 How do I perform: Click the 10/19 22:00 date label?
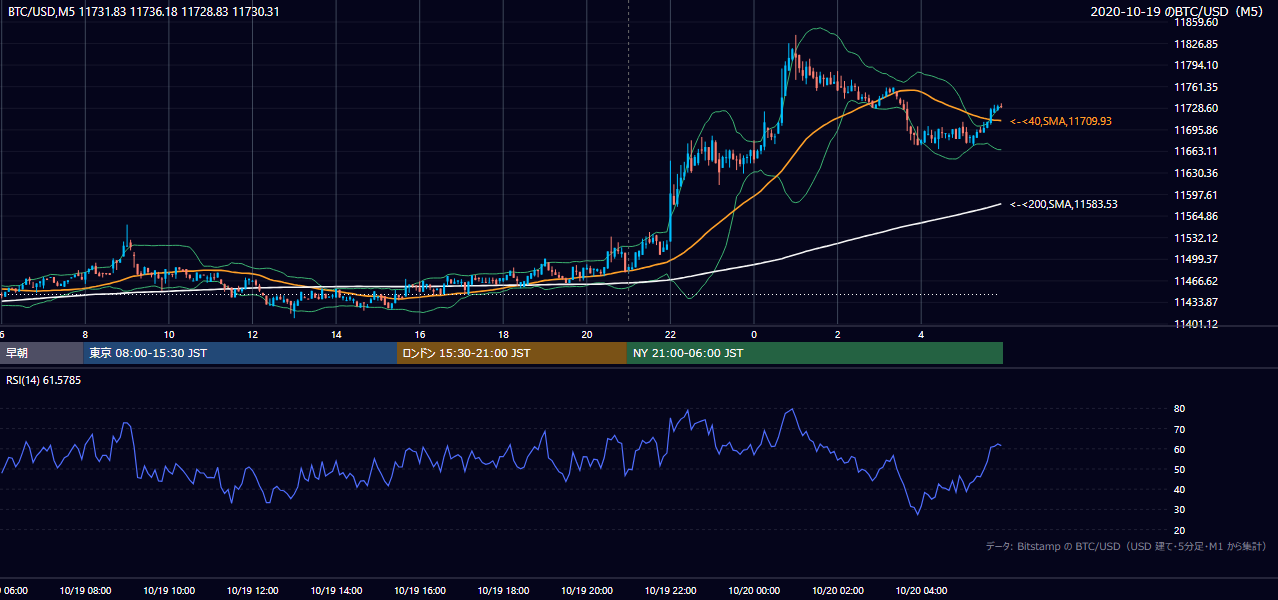click(671, 591)
